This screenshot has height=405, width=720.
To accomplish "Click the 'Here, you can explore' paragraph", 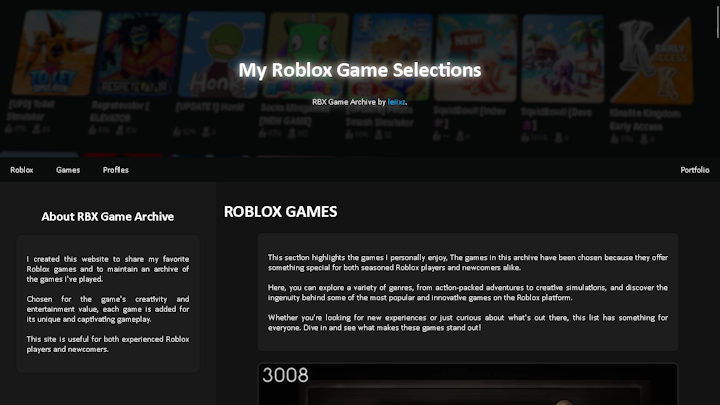I will tap(468, 292).
